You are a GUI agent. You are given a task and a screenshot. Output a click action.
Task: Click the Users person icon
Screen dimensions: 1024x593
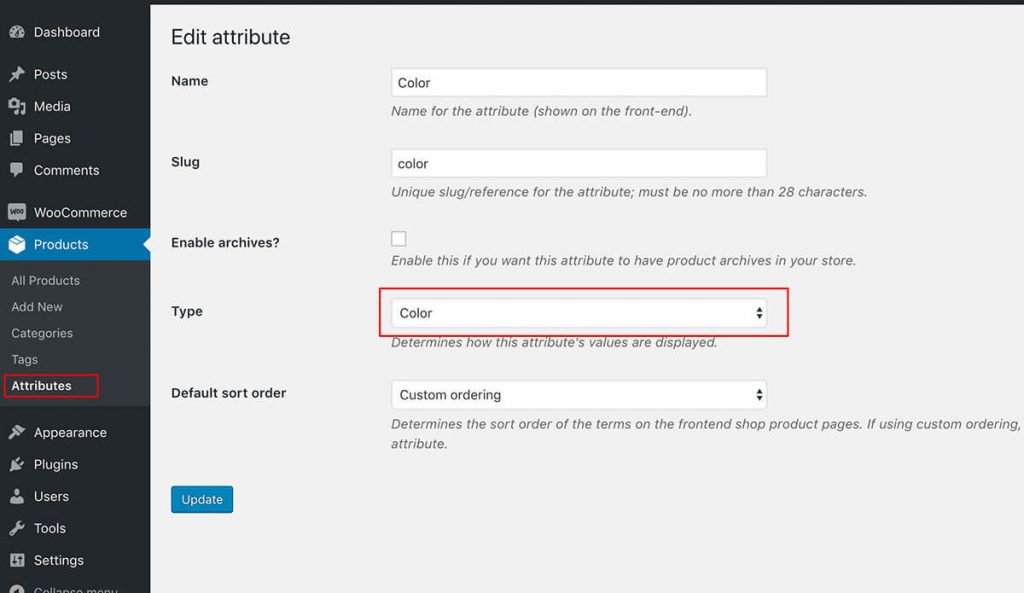pyautogui.click(x=17, y=496)
